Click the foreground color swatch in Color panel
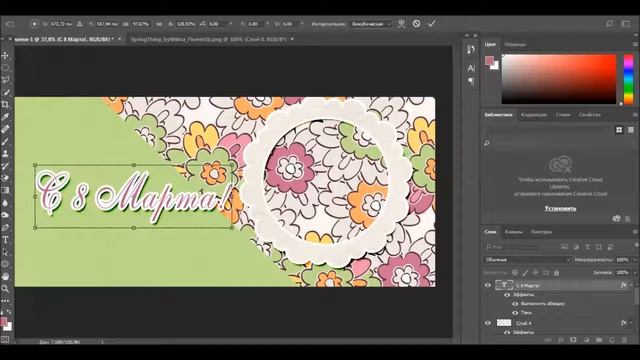The width and height of the screenshot is (640, 360). (x=489, y=60)
